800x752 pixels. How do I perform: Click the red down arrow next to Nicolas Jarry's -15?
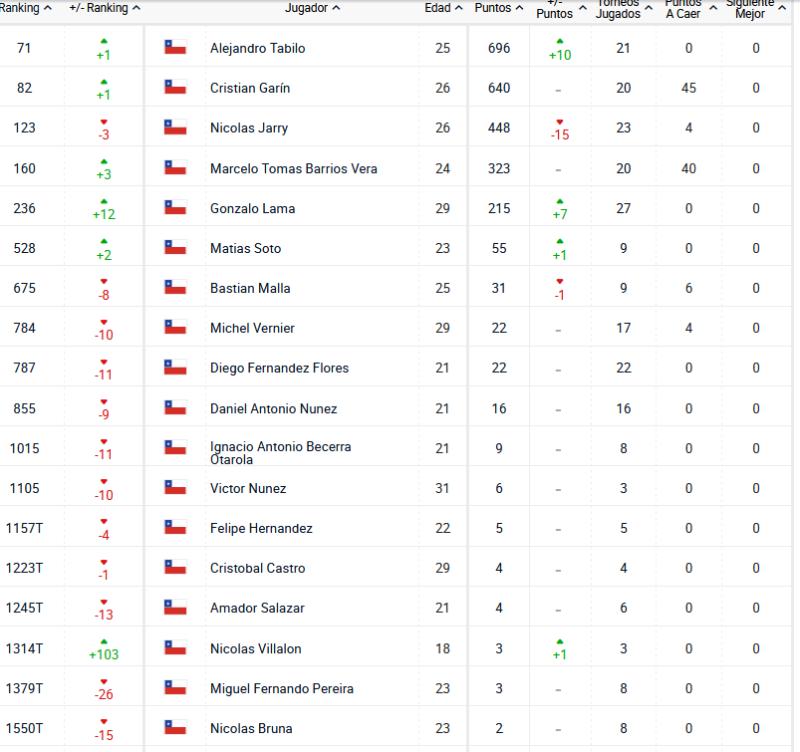pos(560,120)
